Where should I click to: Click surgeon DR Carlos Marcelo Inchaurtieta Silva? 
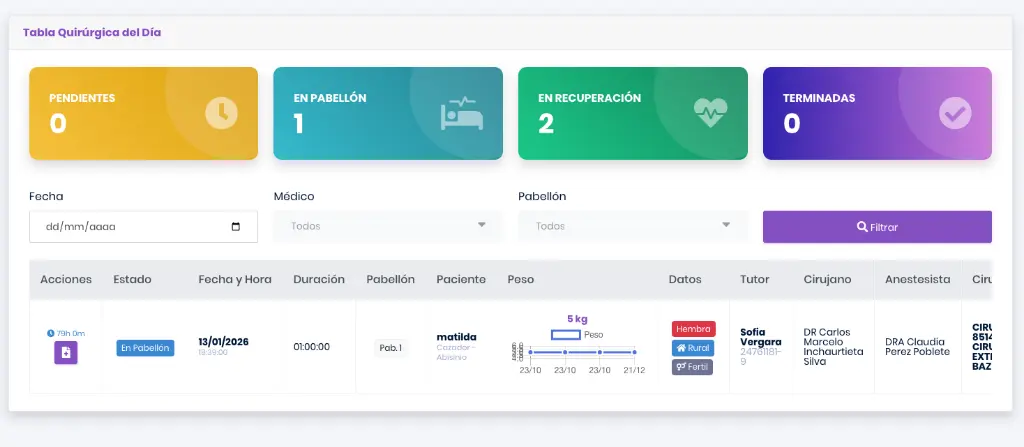pyautogui.click(x=833, y=347)
